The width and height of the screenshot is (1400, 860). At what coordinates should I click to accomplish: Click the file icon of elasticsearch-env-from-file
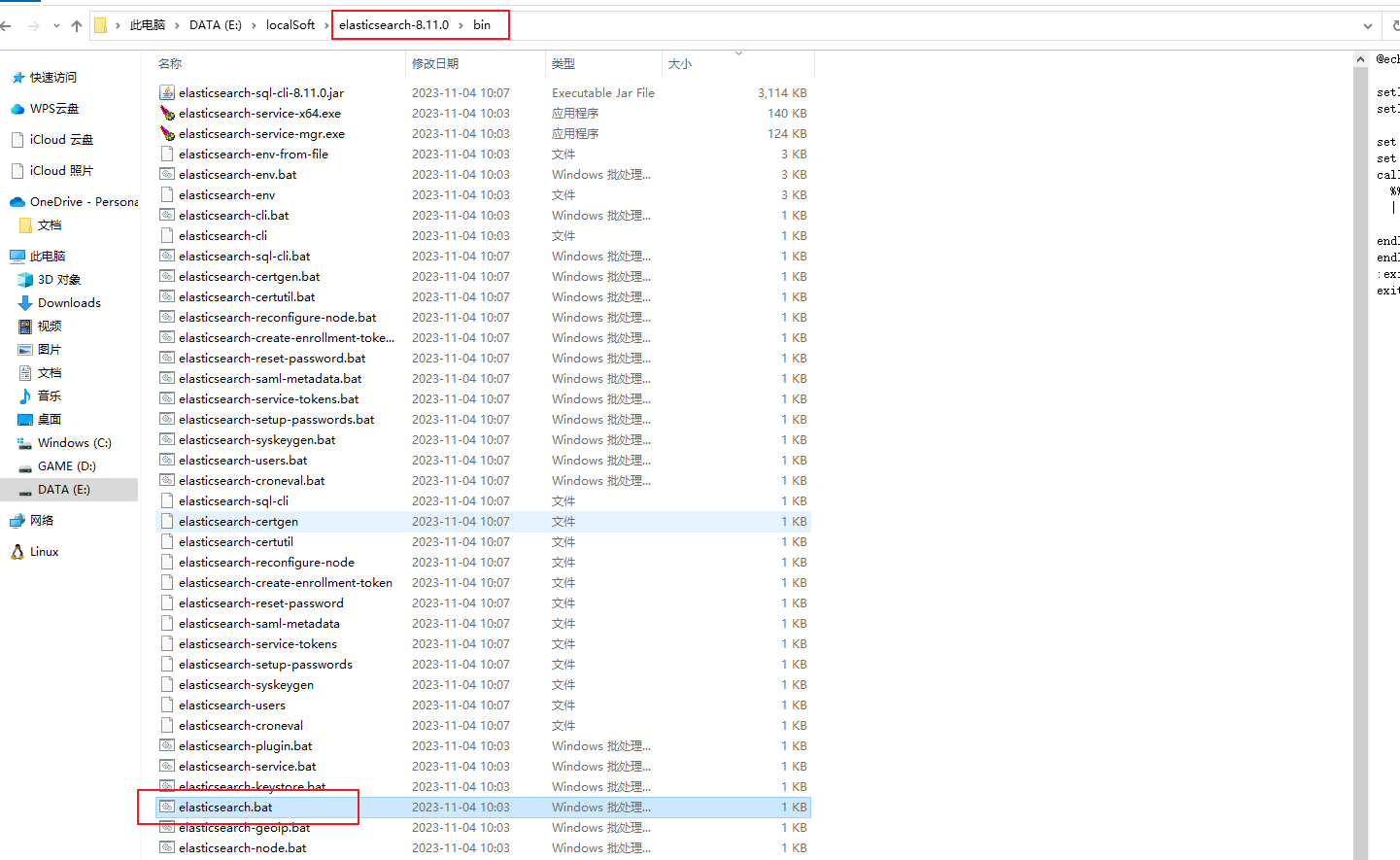167,154
